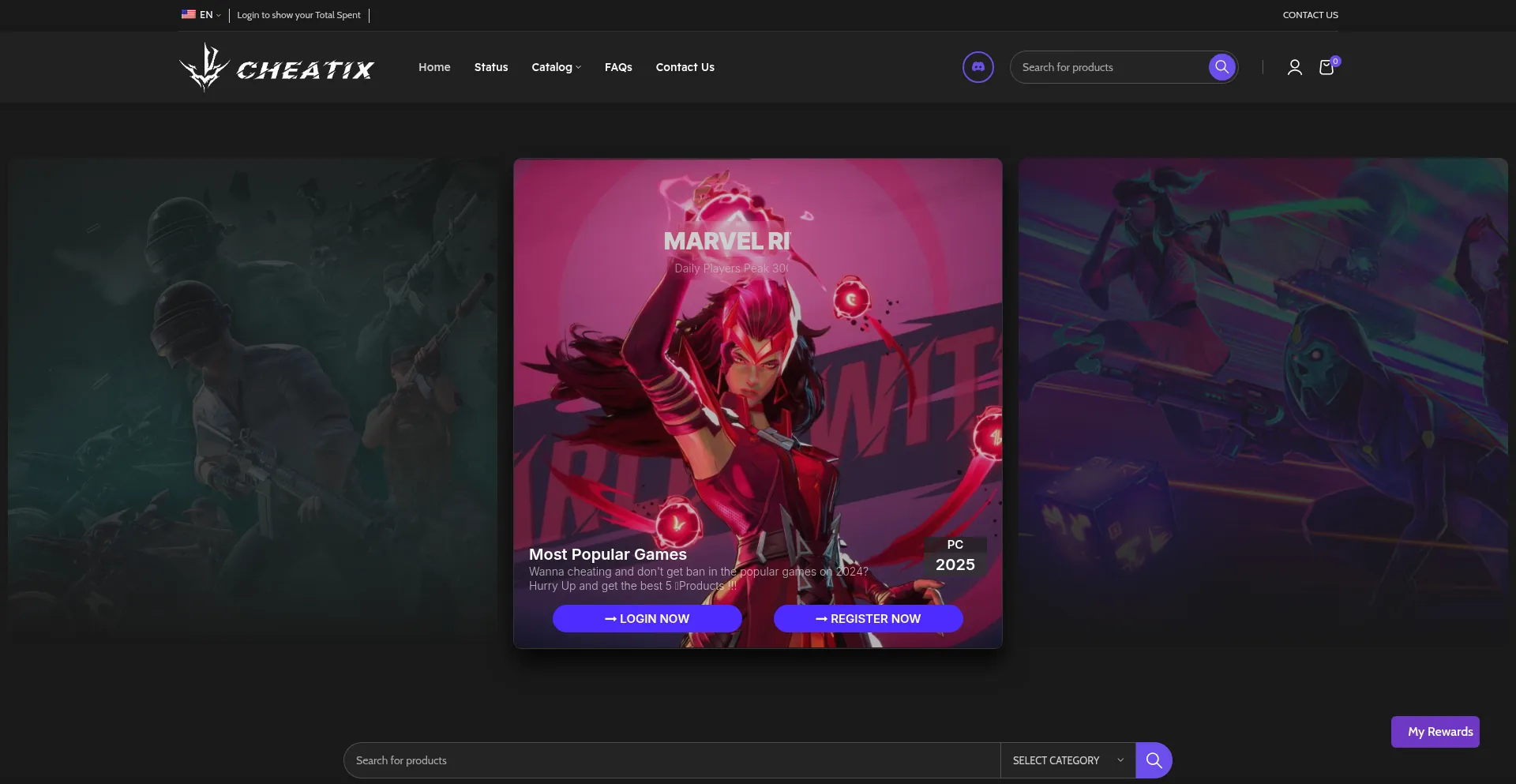The height and width of the screenshot is (784, 1516).
Task: Click the REGISTER NOW button
Action: (x=868, y=619)
